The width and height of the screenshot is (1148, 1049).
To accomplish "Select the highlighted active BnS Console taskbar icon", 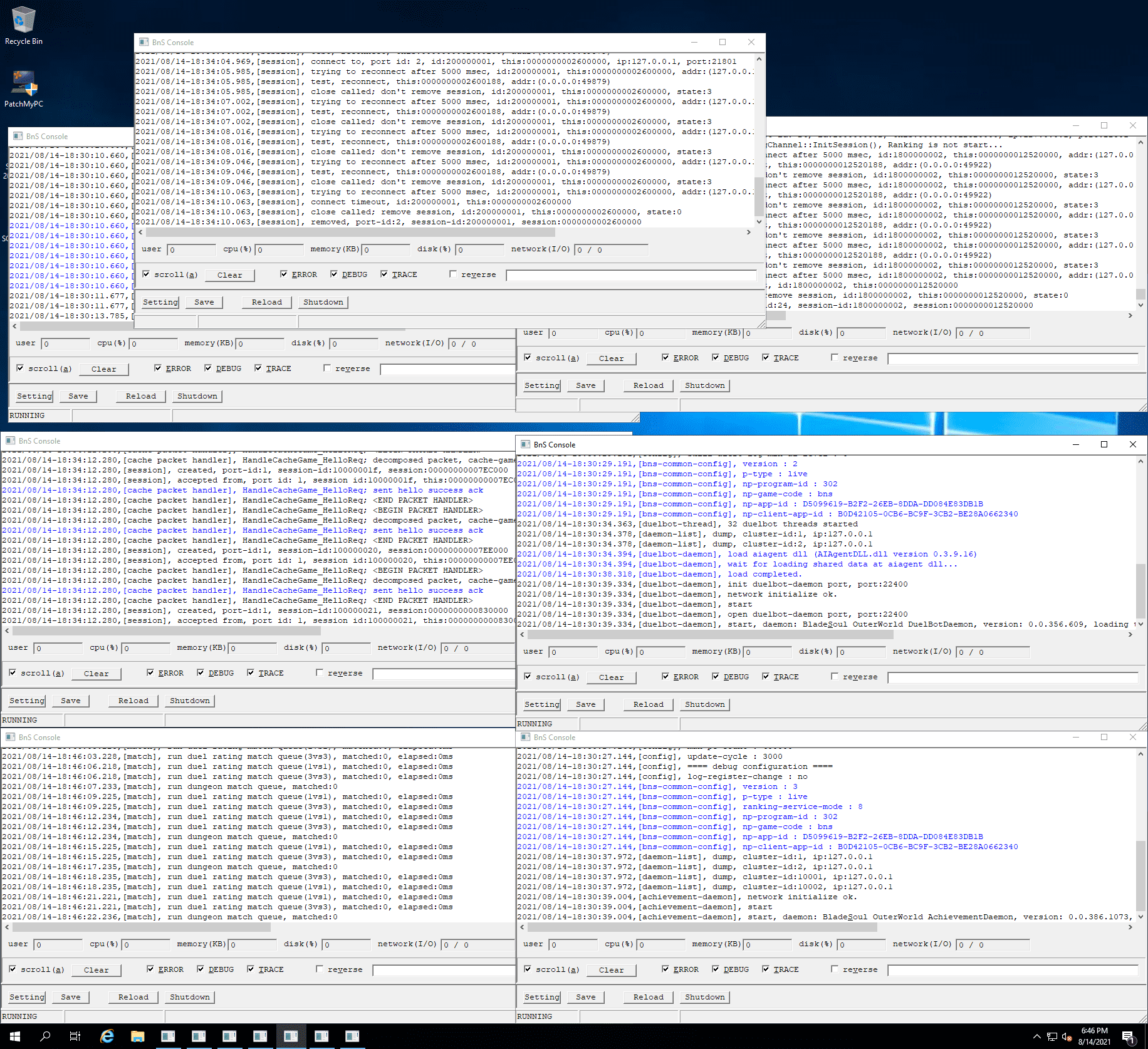I will (x=291, y=1036).
